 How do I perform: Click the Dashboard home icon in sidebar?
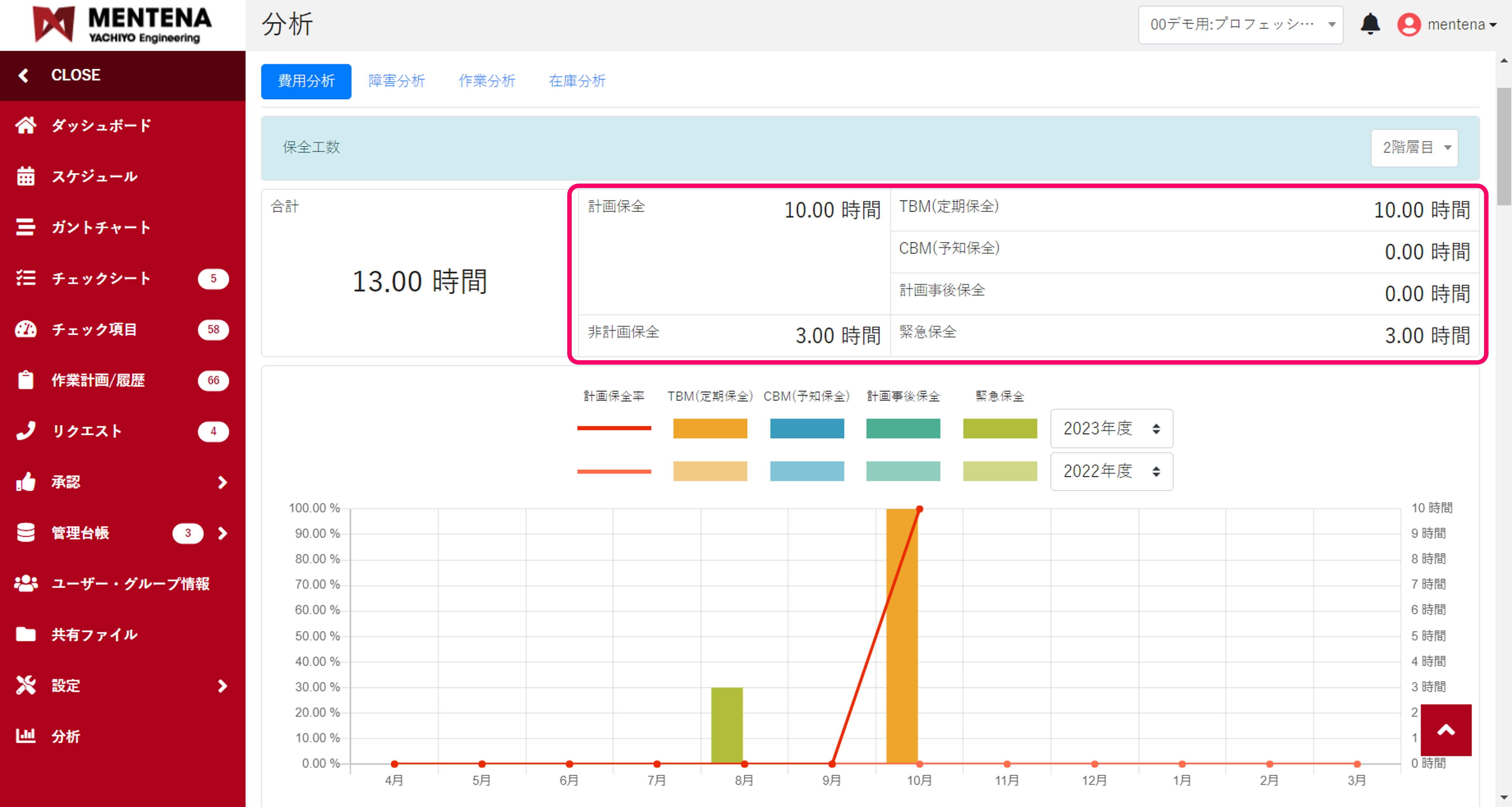(x=26, y=125)
